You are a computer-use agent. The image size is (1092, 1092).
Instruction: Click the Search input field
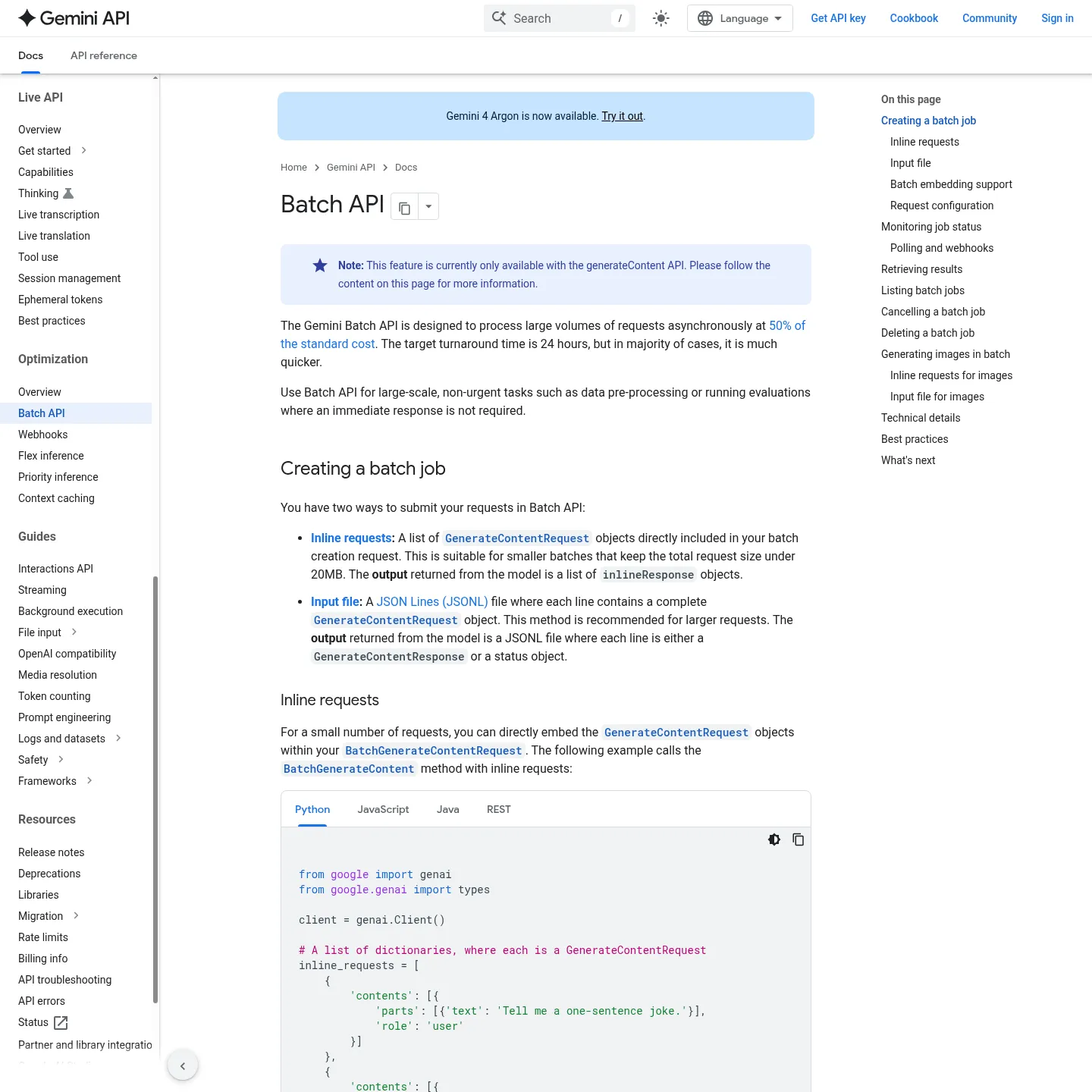coord(560,18)
